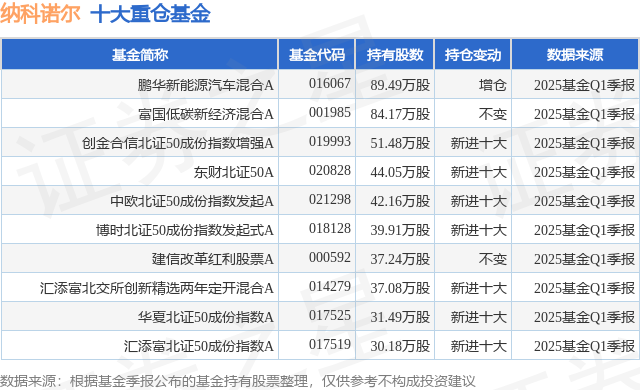The height and width of the screenshot is (390, 640).
Task: Click fund code 016067
Action: point(330,84)
